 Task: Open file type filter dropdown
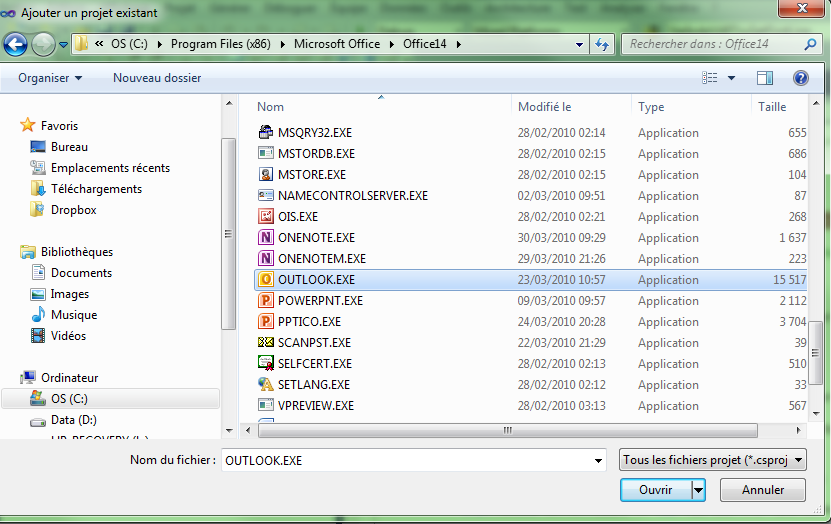[x=798, y=460]
